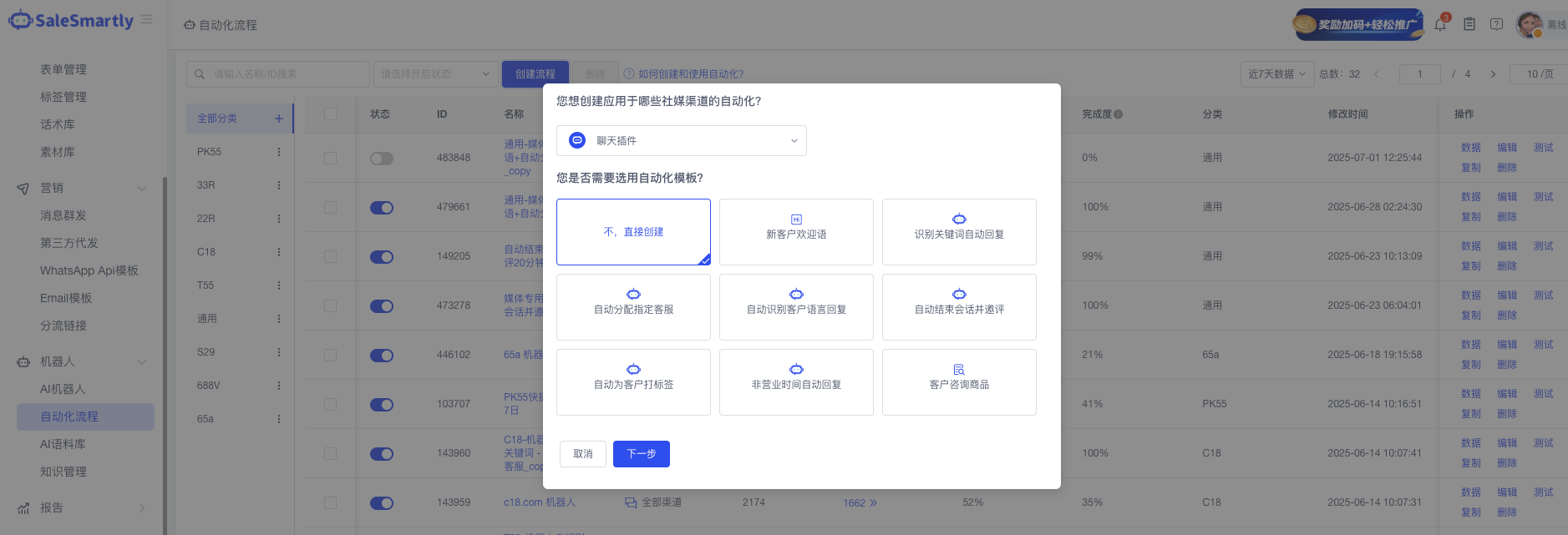
Task: Open WhatsApp Api模板 in sidebar
Action: click(x=89, y=270)
